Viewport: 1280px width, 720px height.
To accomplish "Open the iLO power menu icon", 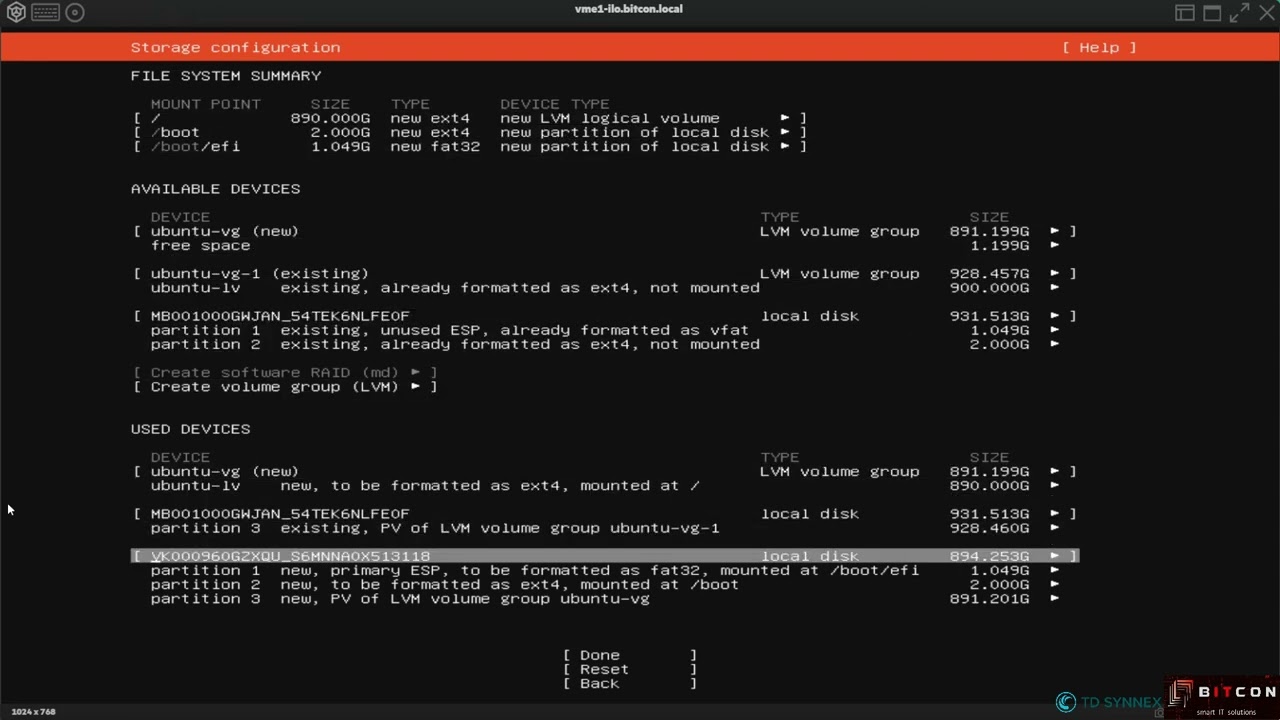I will (x=15, y=13).
